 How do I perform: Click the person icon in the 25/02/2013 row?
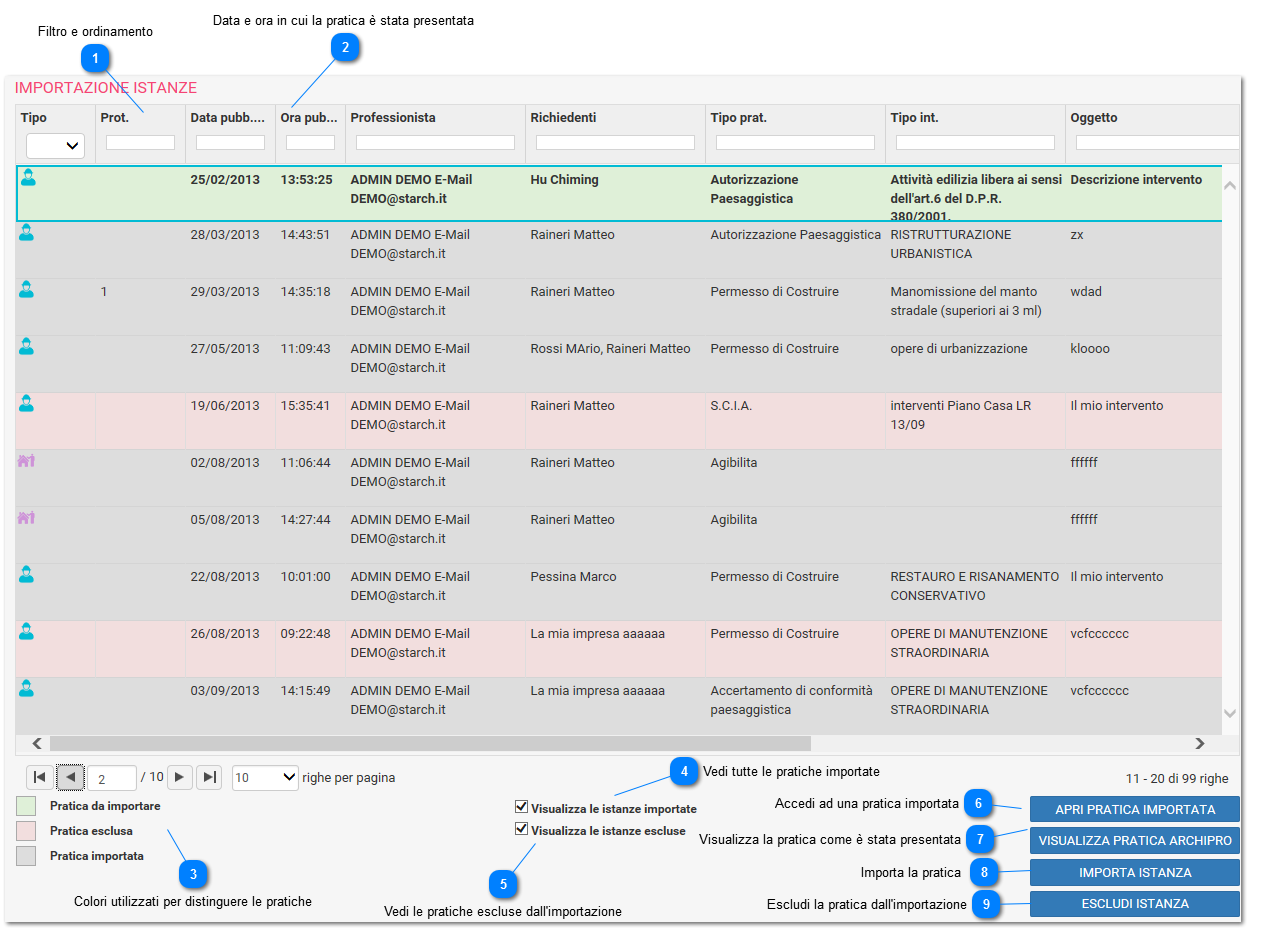click(27, 178)
